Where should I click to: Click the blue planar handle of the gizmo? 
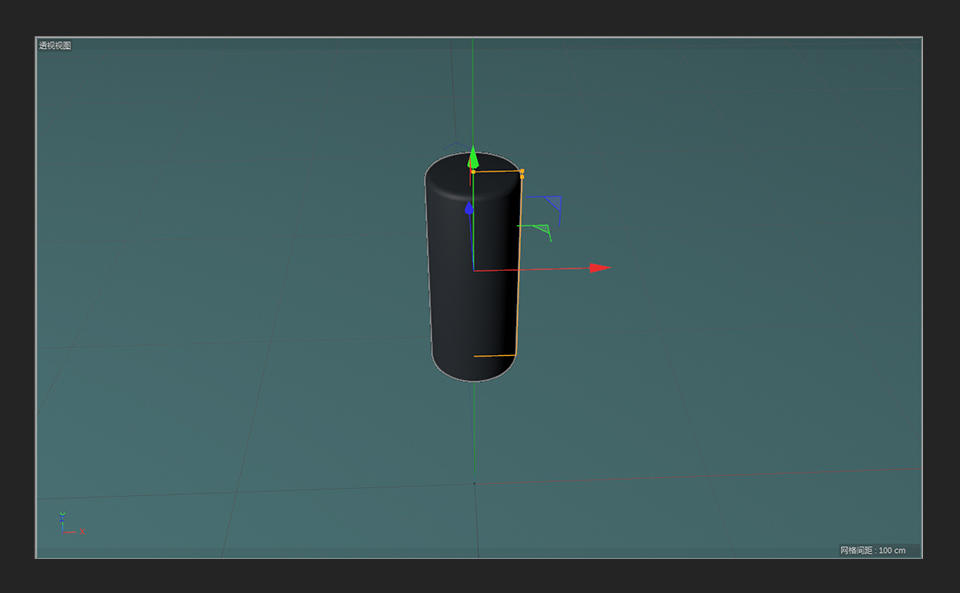tap(552, 203)
